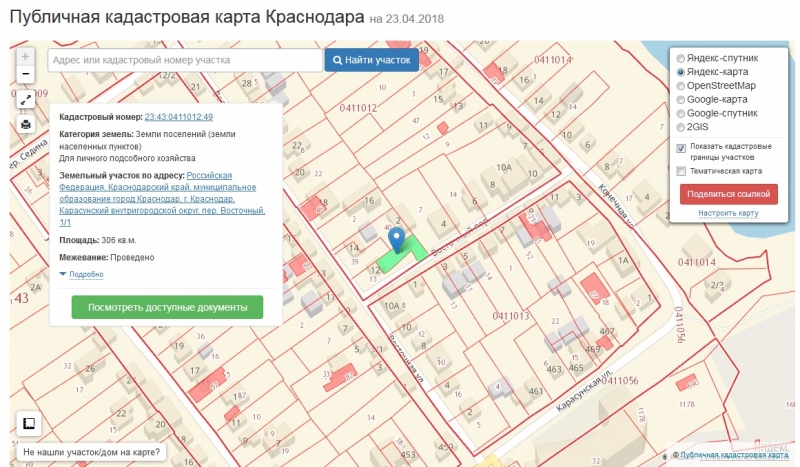Viewport: 800px width, 467px height.
Task: Zoom out the map with minus button
Action: tap(25, 74)
